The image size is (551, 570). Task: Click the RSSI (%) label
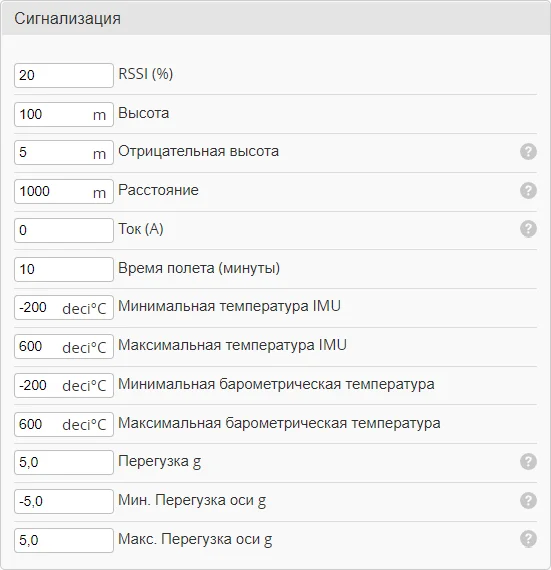(x=145, y=74)
